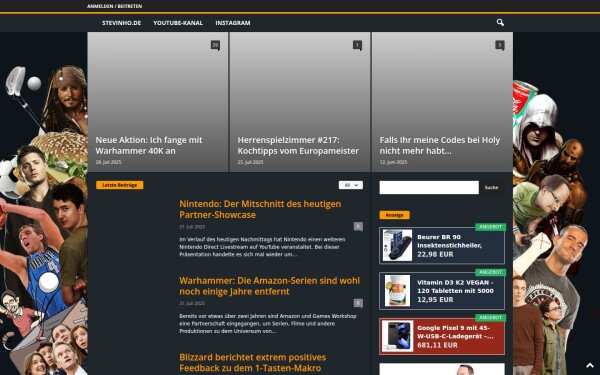Viewport: 600px width, 375px height.
Task: Click the Anzeige label
Action: [x=394, y=215]
